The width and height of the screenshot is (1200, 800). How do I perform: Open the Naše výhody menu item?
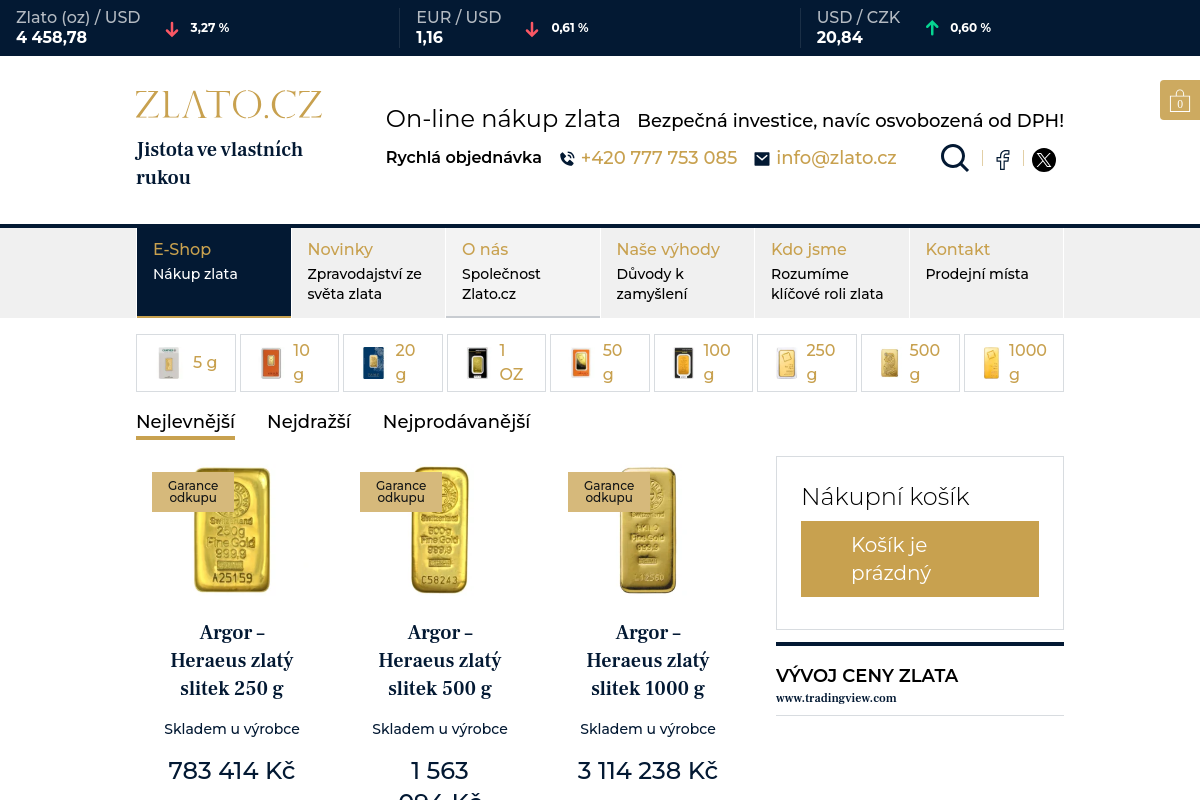coord(677,272)
